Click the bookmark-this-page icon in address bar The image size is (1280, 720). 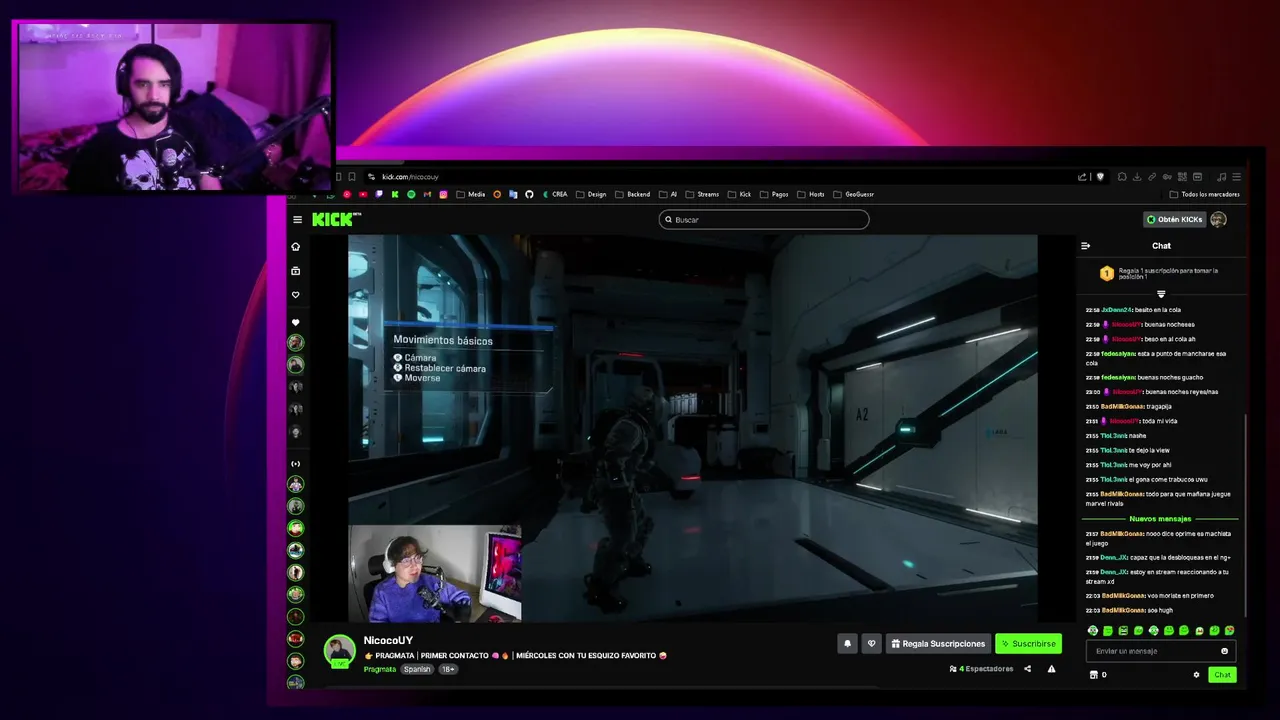coord(352,177)
